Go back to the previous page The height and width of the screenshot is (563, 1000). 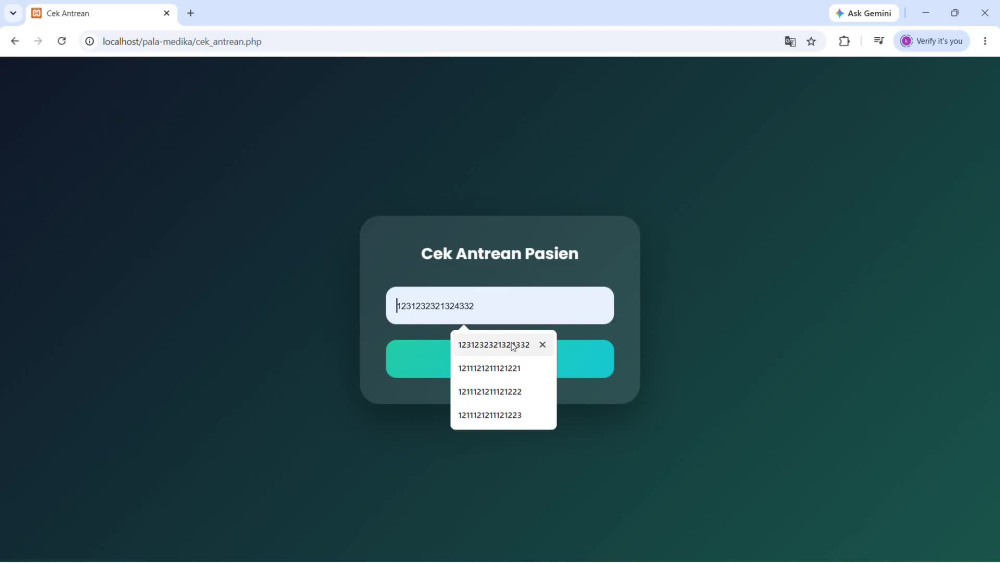(x=15, y=41)
